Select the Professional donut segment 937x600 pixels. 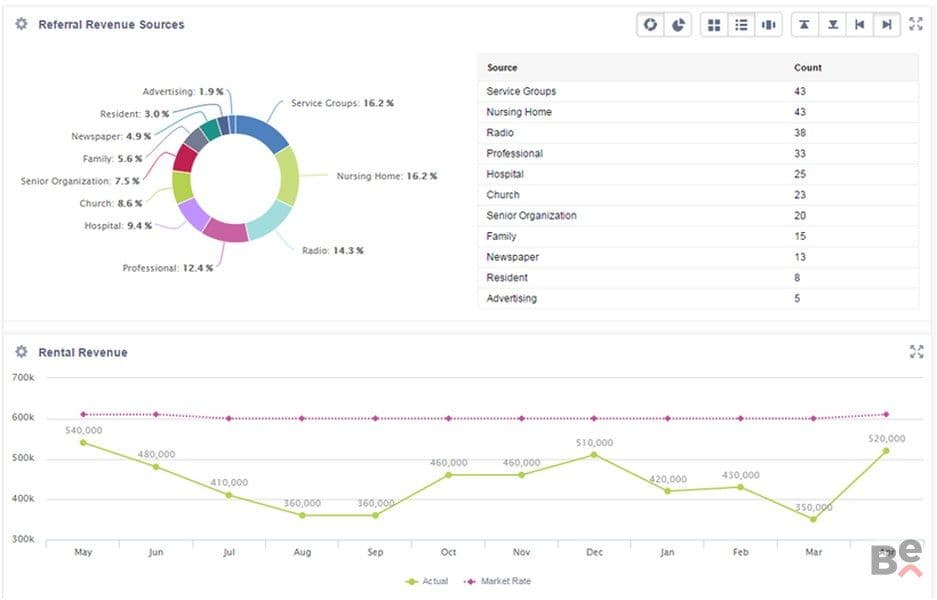226,231
